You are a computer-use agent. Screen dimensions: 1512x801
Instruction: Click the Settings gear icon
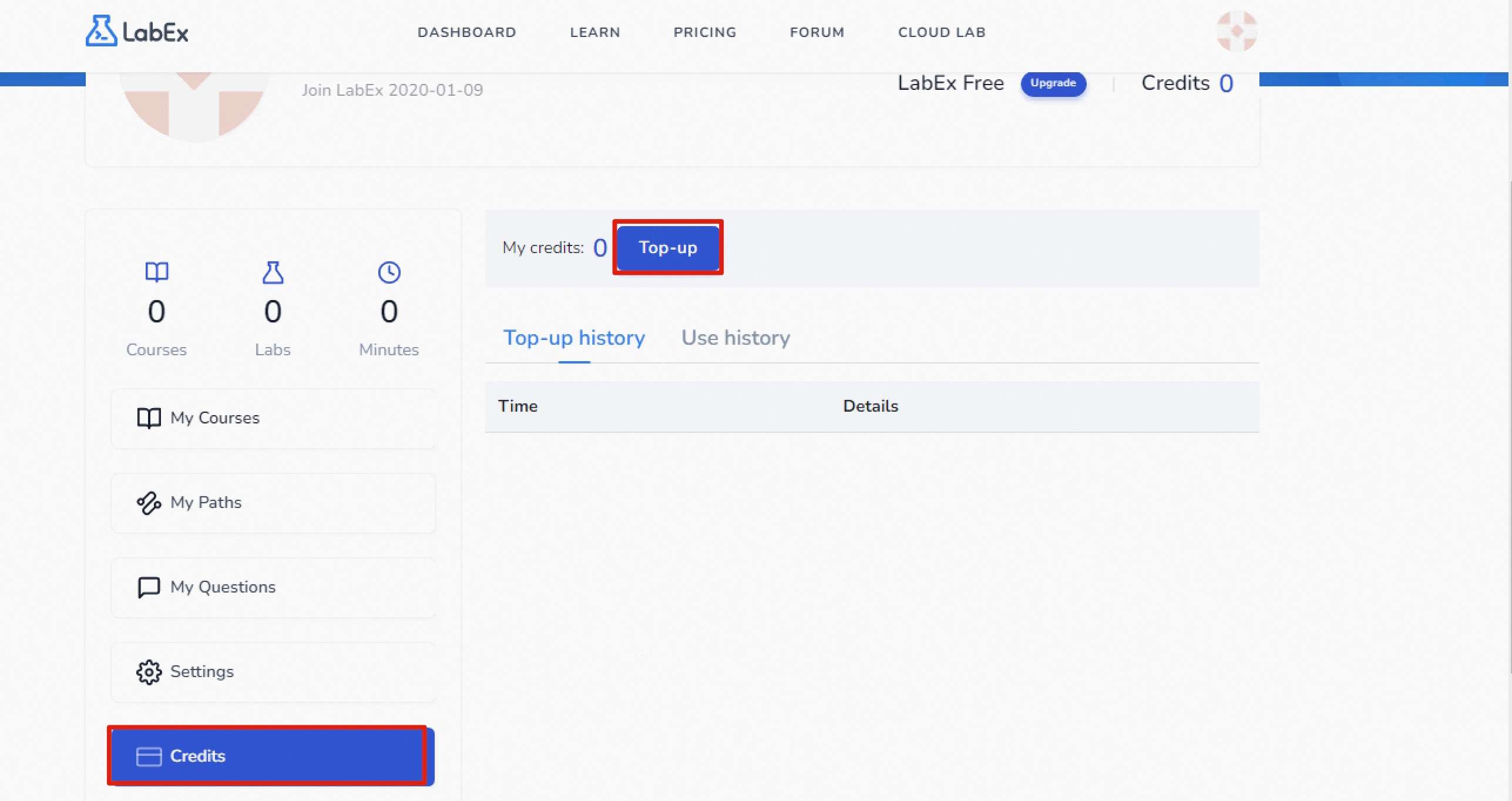click(x=149, y=672)
